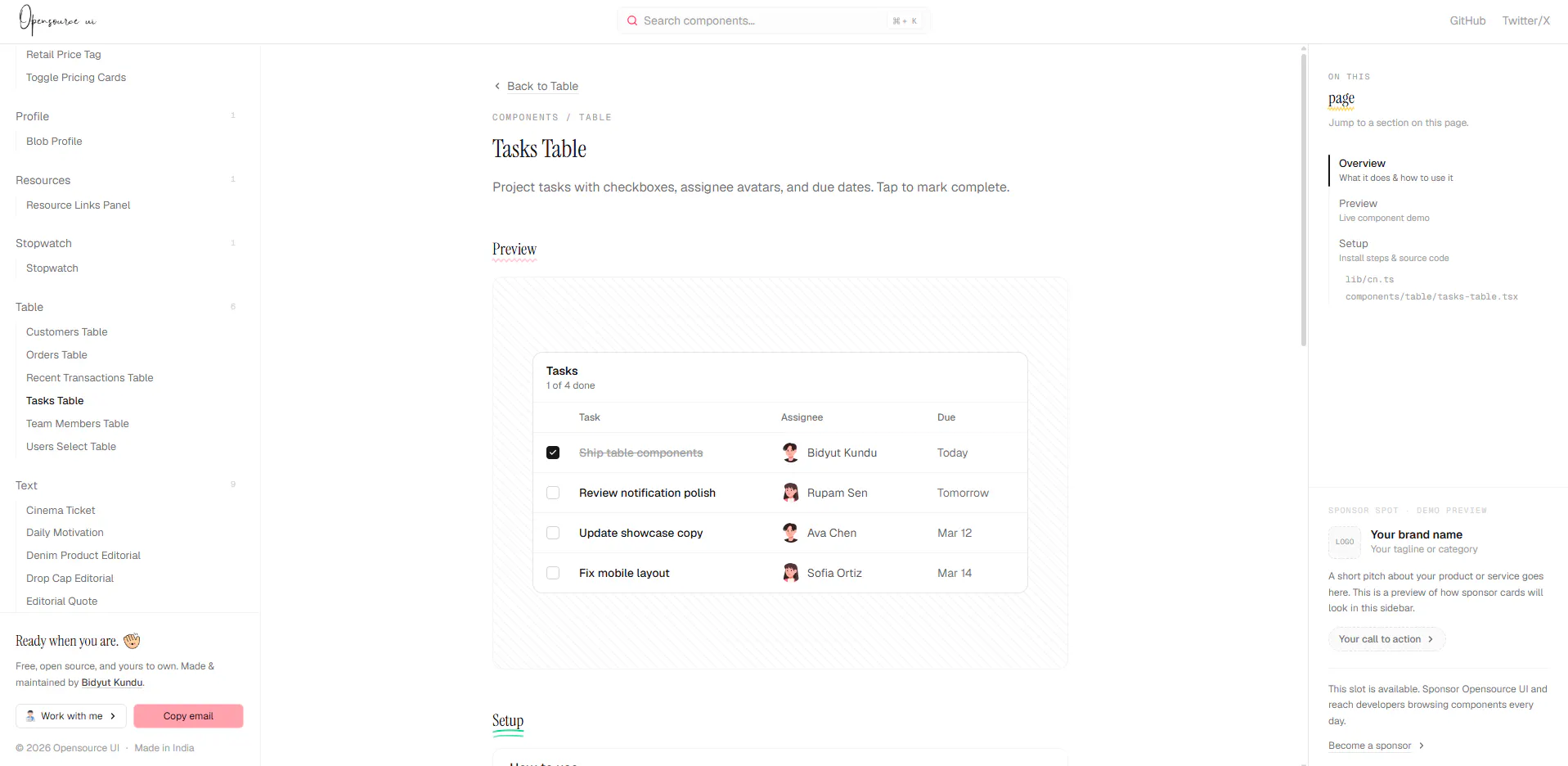Click the TABLE breadcrumb
Image resolution: width=1568 pixels, height=766 pixels.
pos(595,117)
